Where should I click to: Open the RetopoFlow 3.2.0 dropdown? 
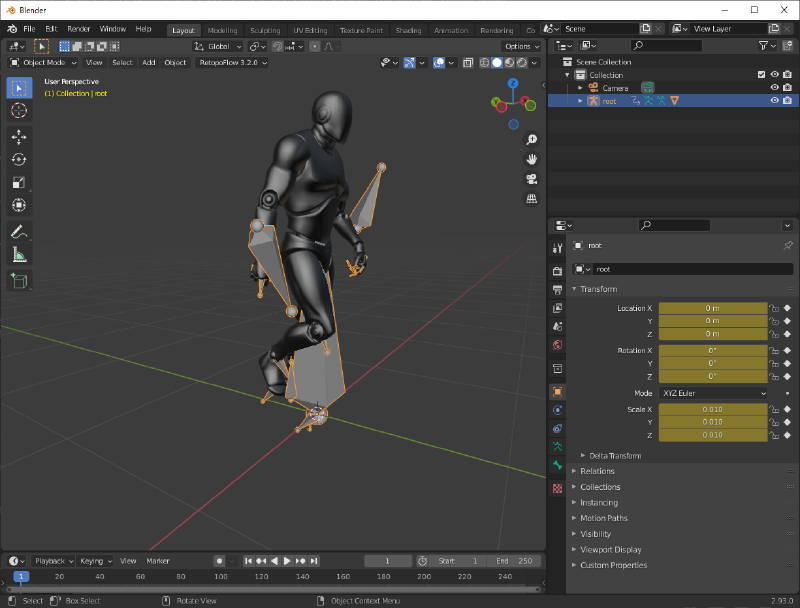pyautogui.click(x=232, y=62)
